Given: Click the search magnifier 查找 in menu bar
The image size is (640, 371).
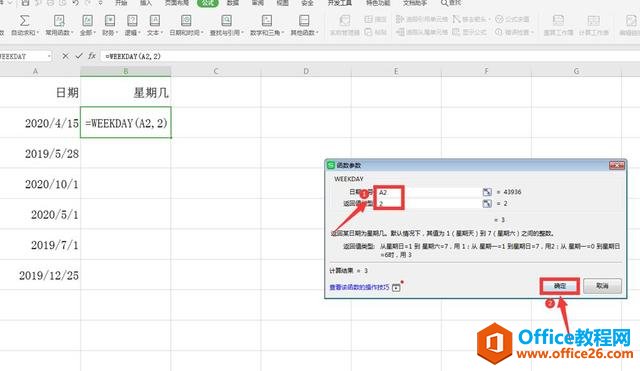Looking at the screenshot, I should click(x=451, y=3).
